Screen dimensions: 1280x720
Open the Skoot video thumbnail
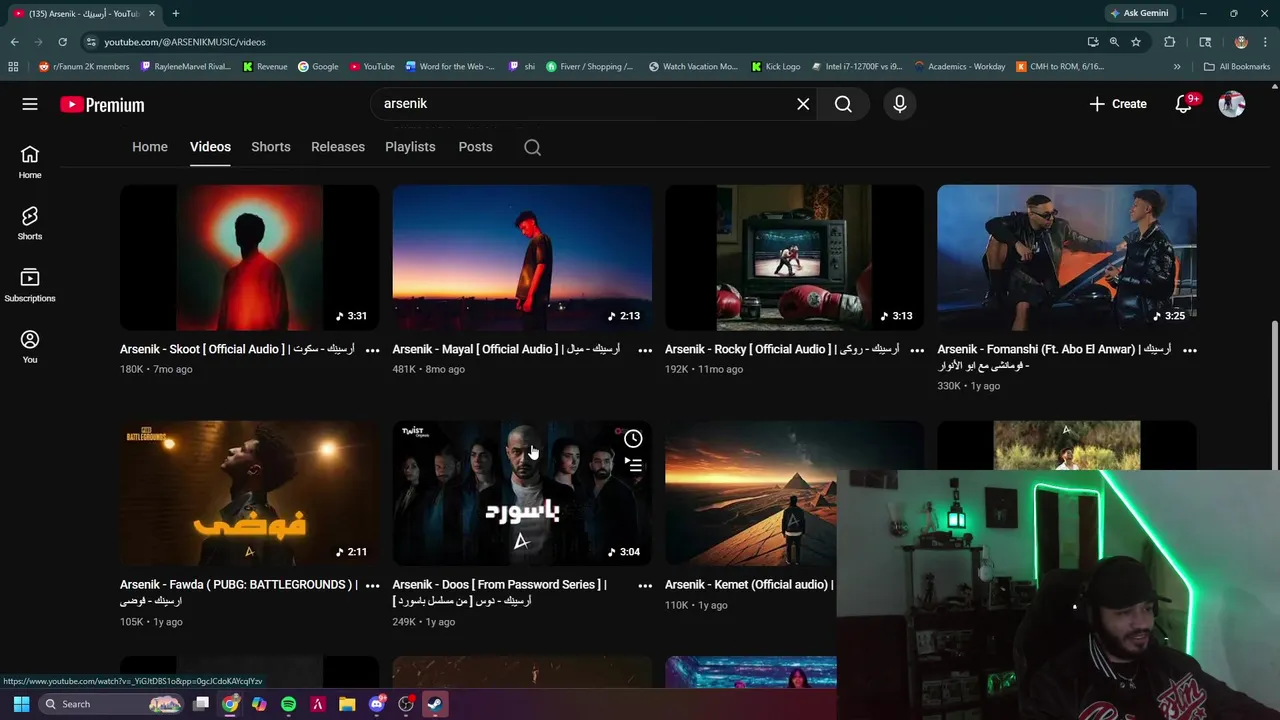coord(249,257)
